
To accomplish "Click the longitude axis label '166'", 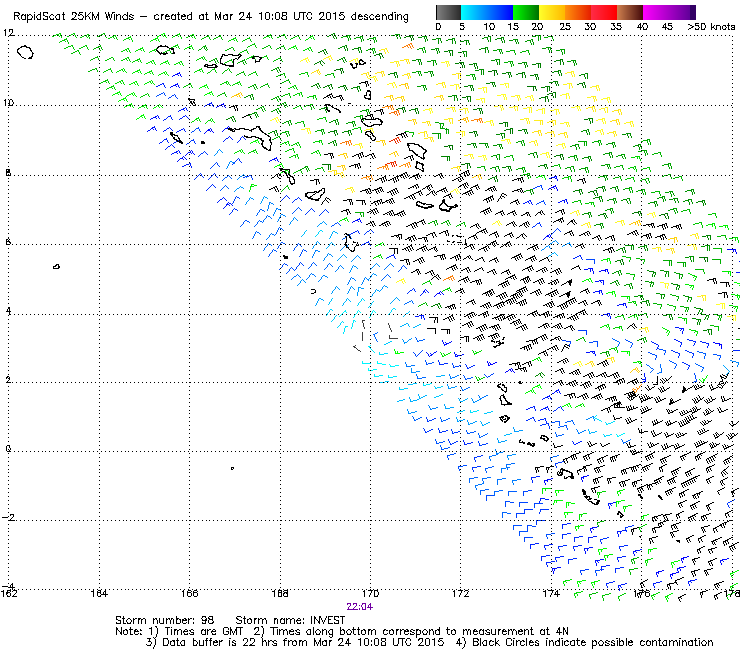I will tap(189, 593).
